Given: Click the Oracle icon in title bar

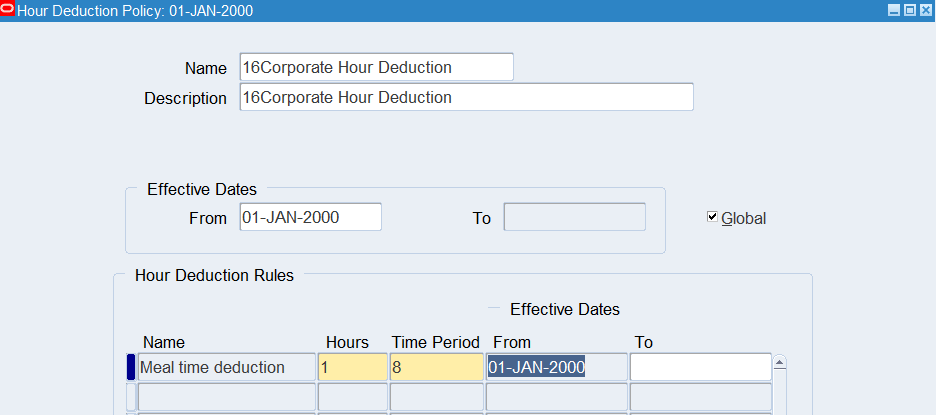Looking at the screenshot, I should click(9, 10).
